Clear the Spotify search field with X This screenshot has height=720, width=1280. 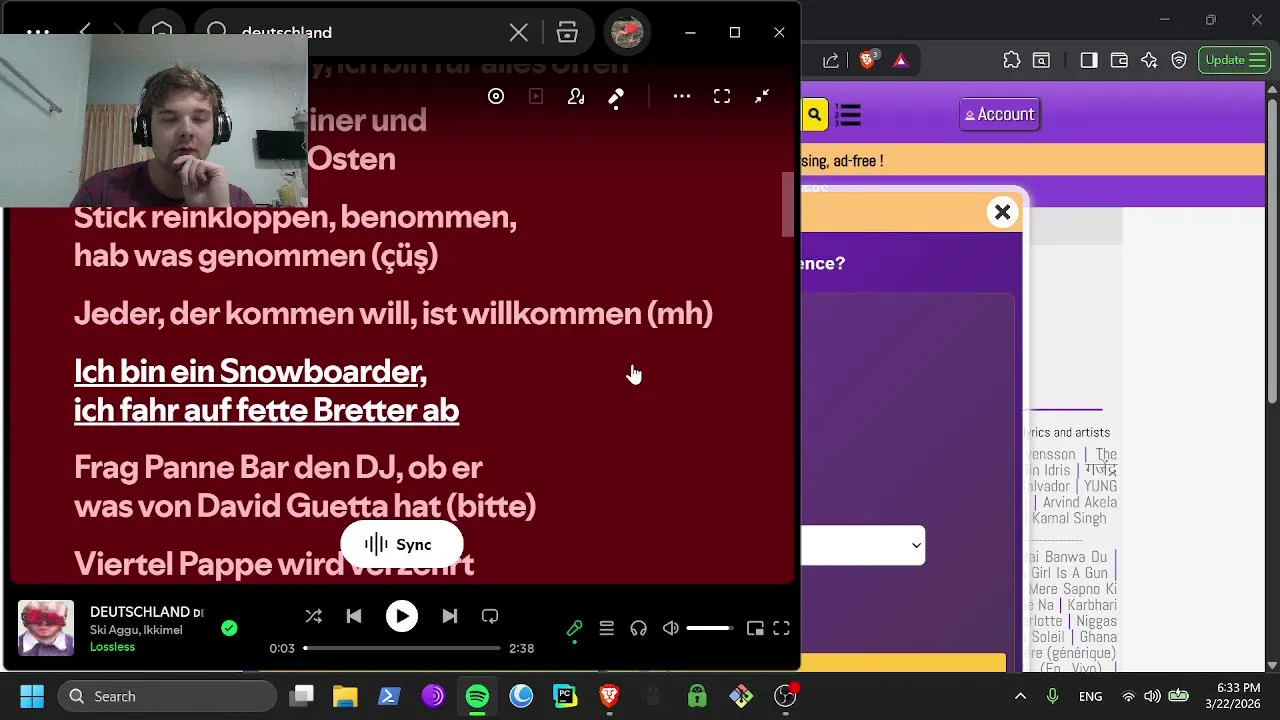point(518,33)
